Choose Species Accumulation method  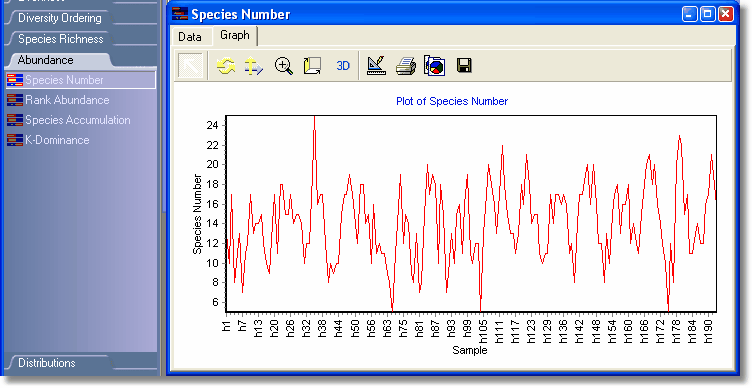tap(78, 120)
